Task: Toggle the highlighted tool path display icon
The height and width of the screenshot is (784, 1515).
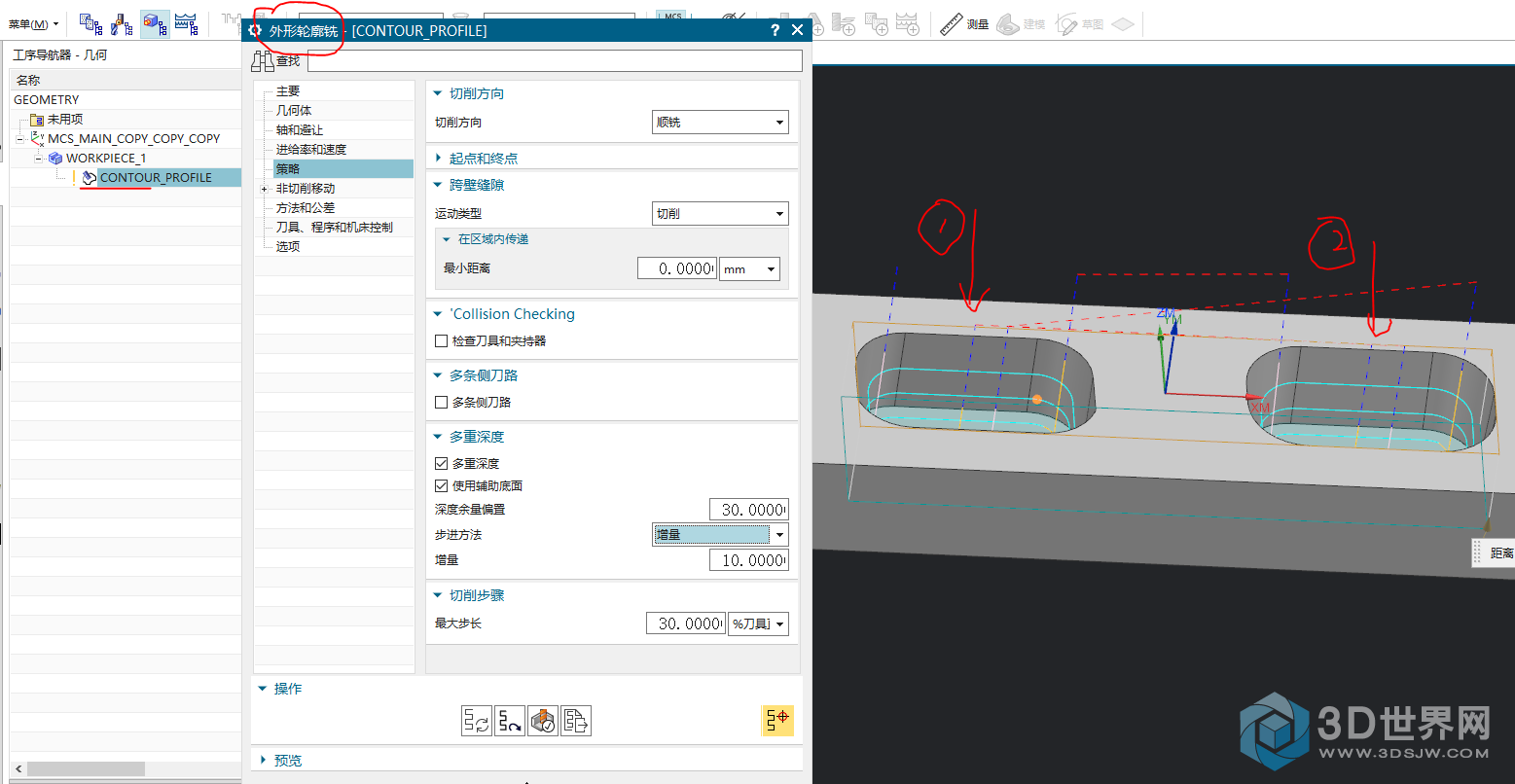Action: [x=776, y=721]
